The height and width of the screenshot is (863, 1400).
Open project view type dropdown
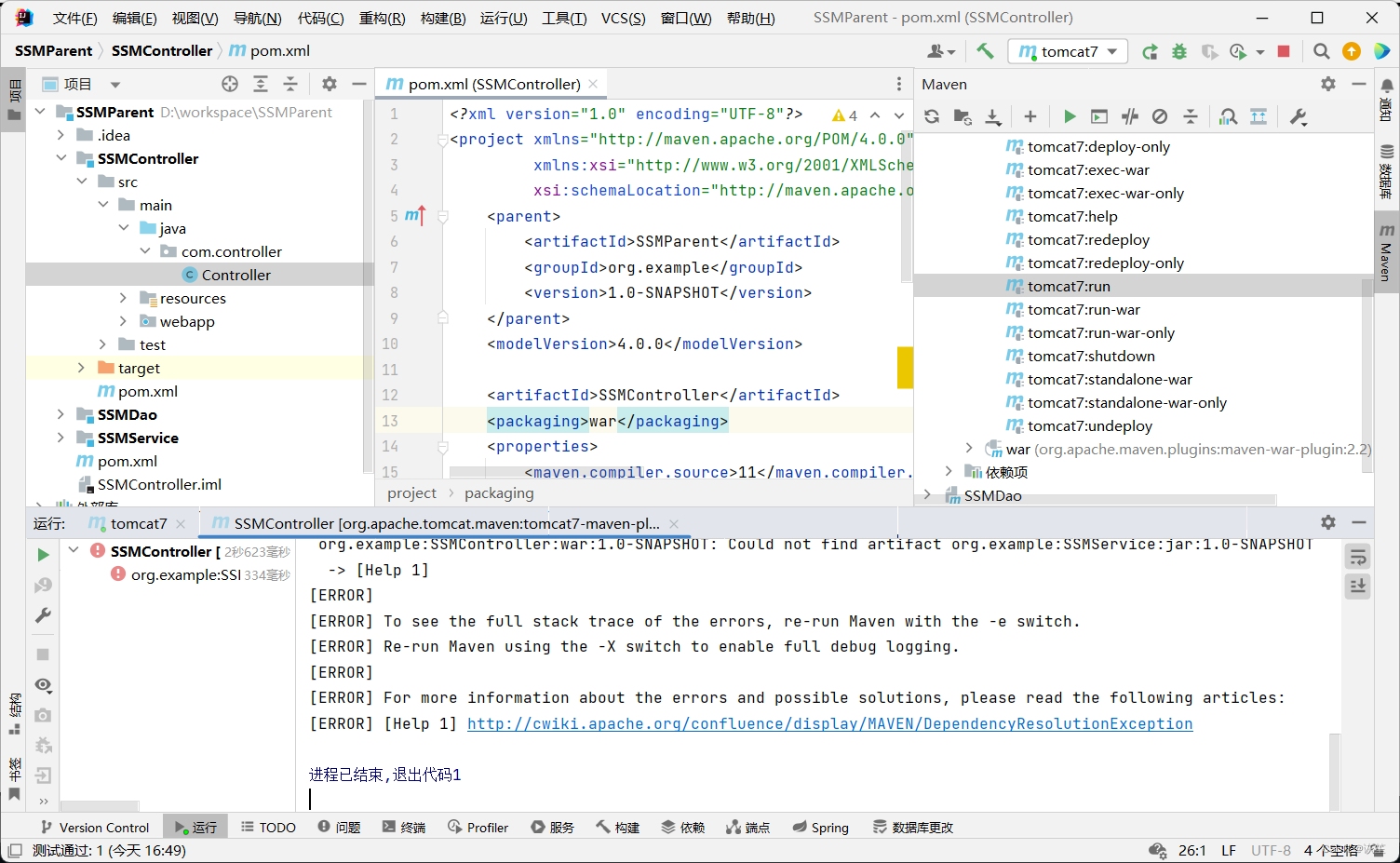point(115,85)
